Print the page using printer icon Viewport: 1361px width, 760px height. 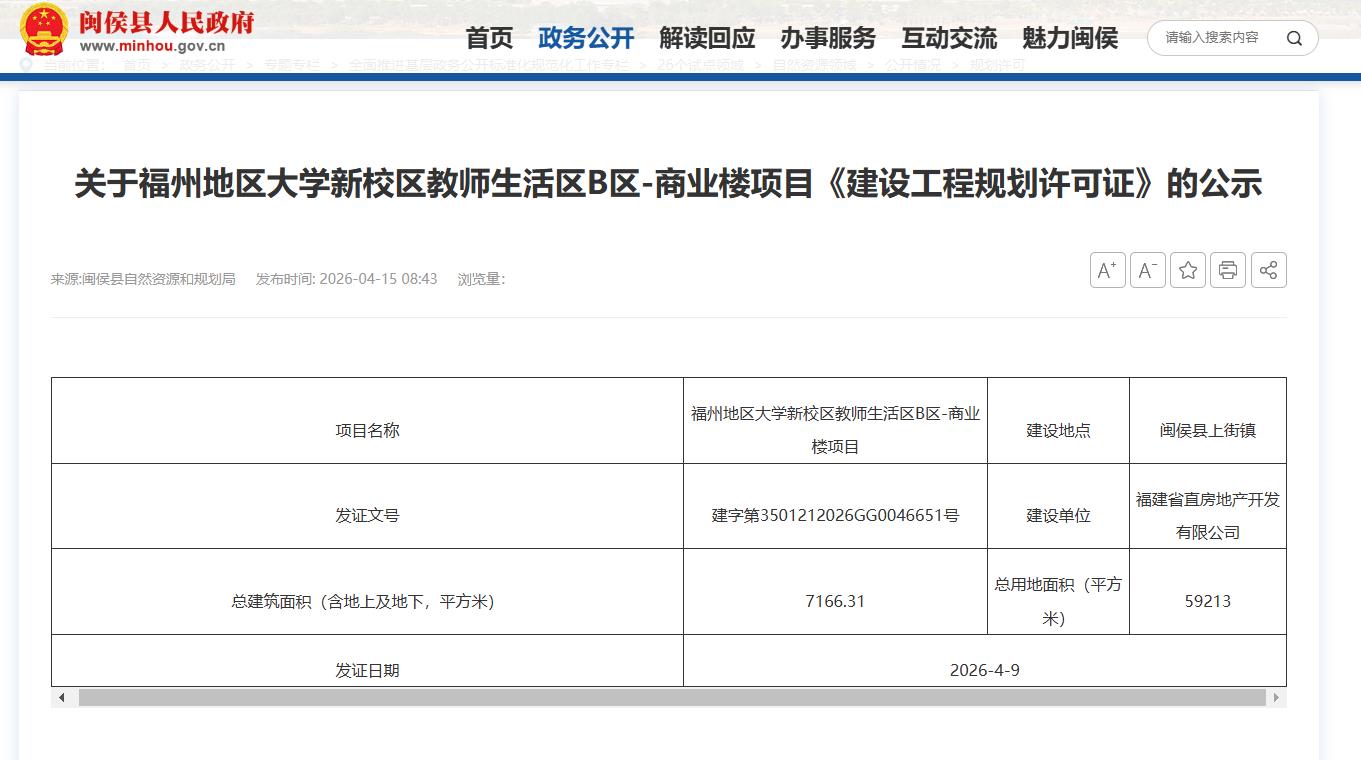(x=1228, y=270)
